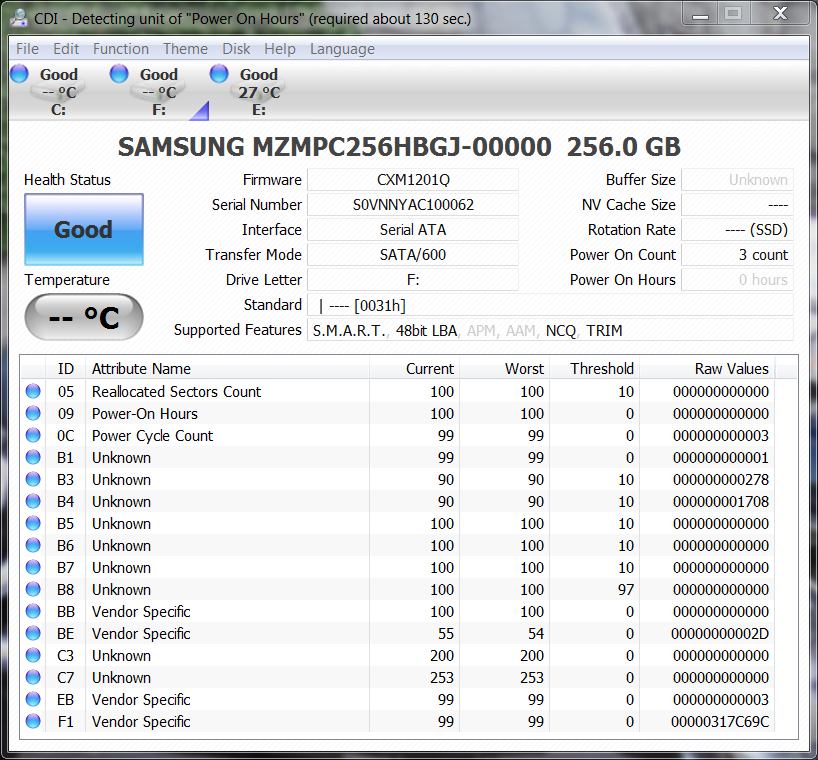Click status orb in the BB row
The width and height of the screenshot is (818, 760).
[33, 611]
